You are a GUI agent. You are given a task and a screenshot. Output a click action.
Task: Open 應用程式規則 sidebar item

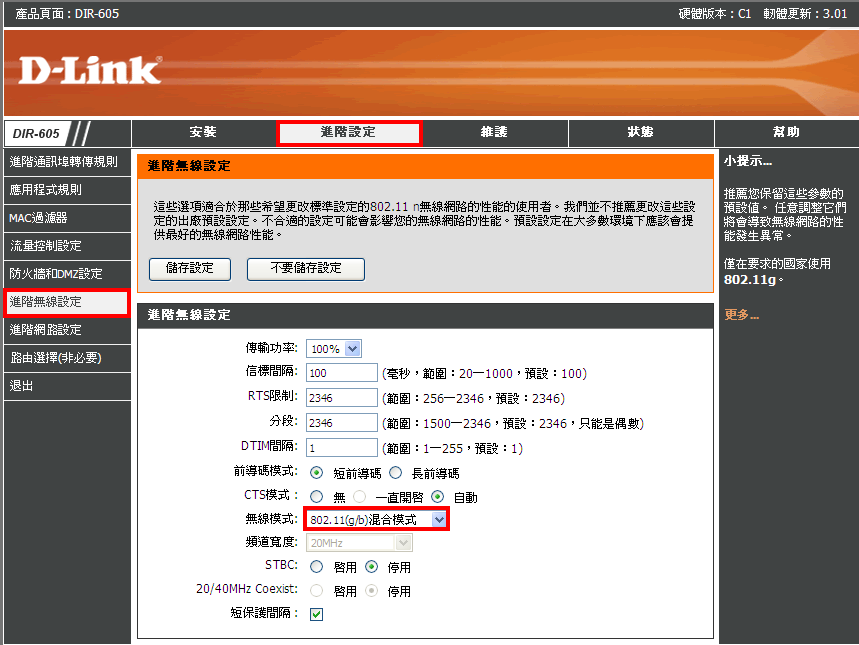point(67,190)
